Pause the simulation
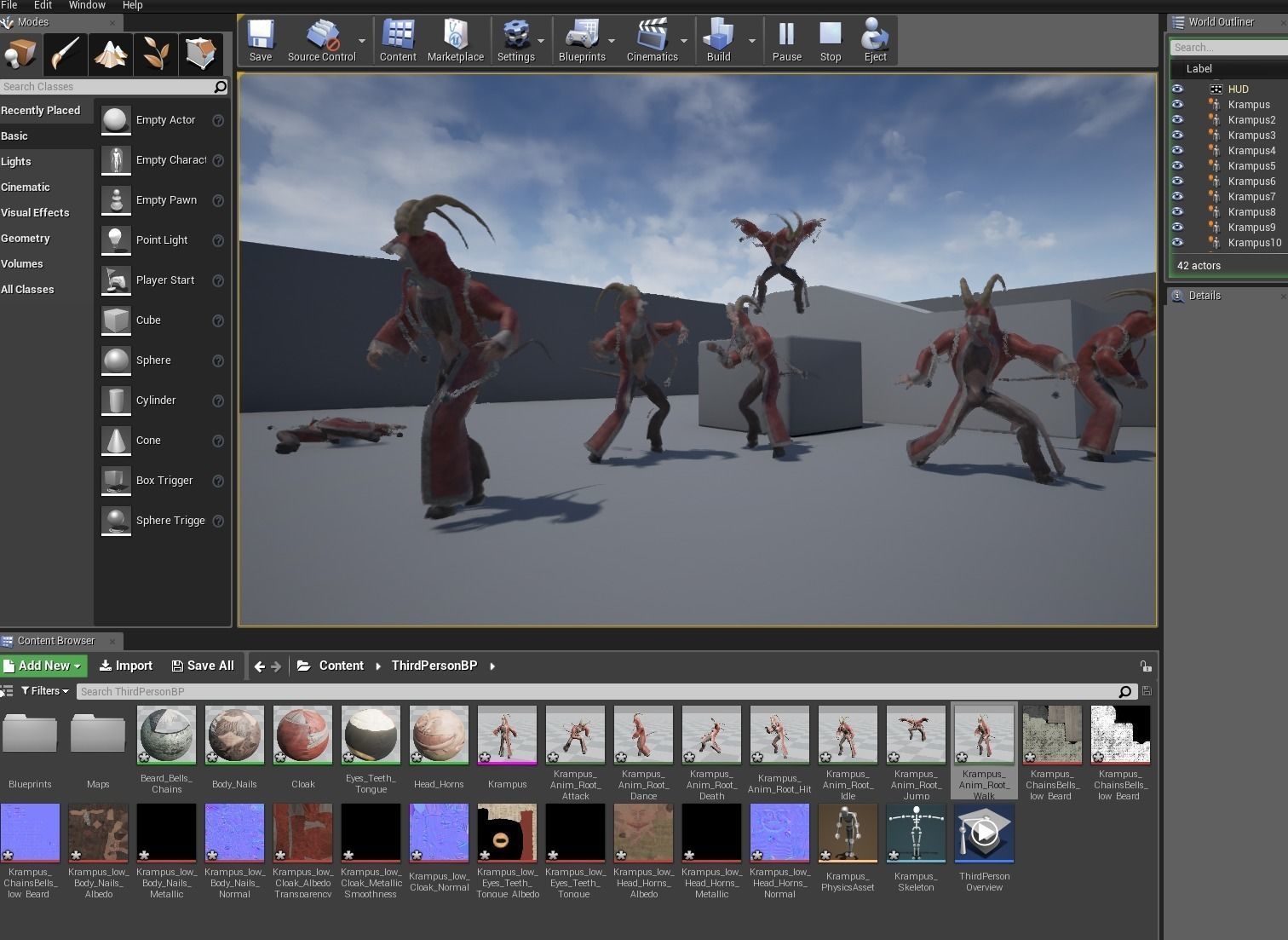Viewport: 1288px width, 940px height. point(787,40)
